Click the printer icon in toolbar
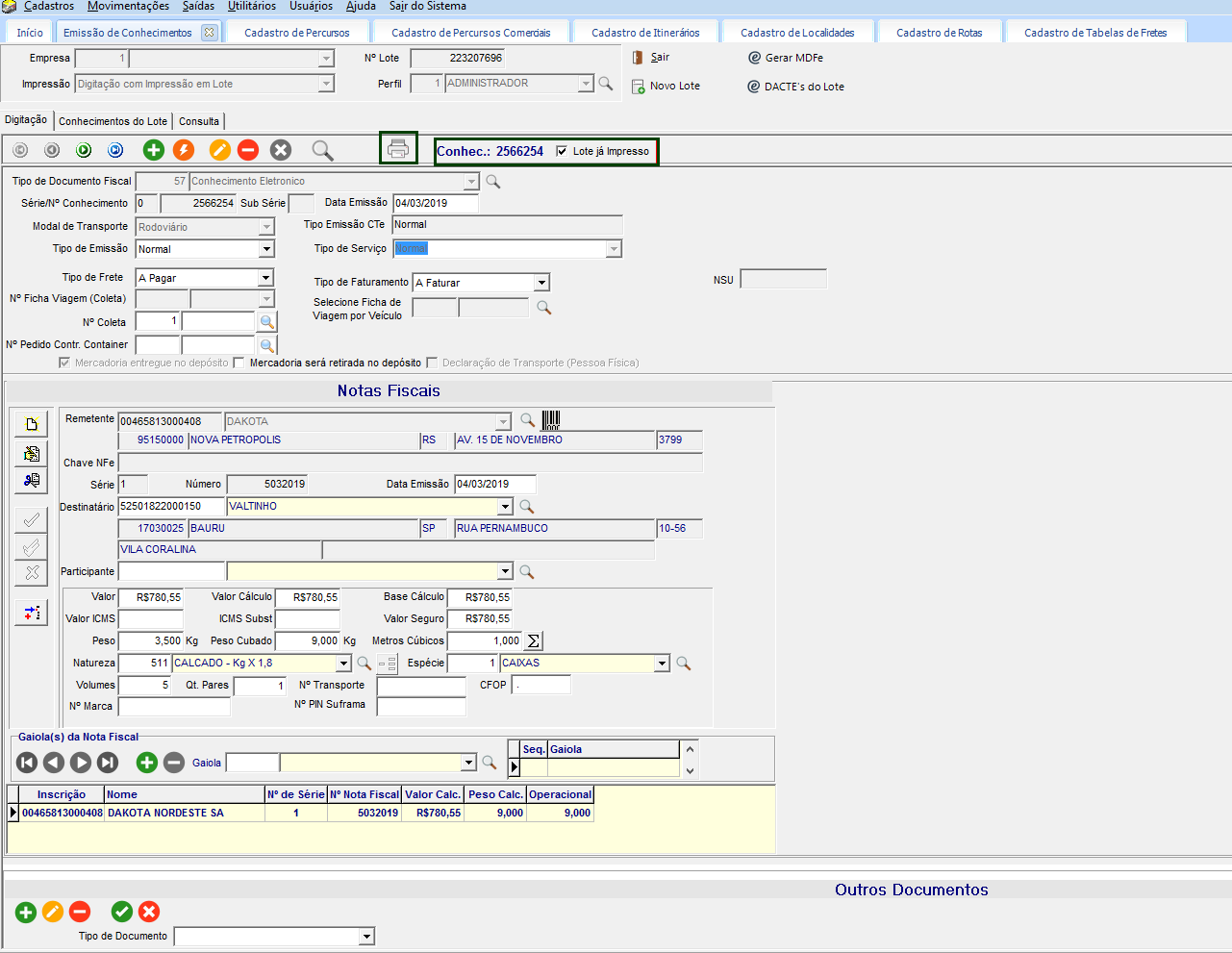 pos(398,148)
